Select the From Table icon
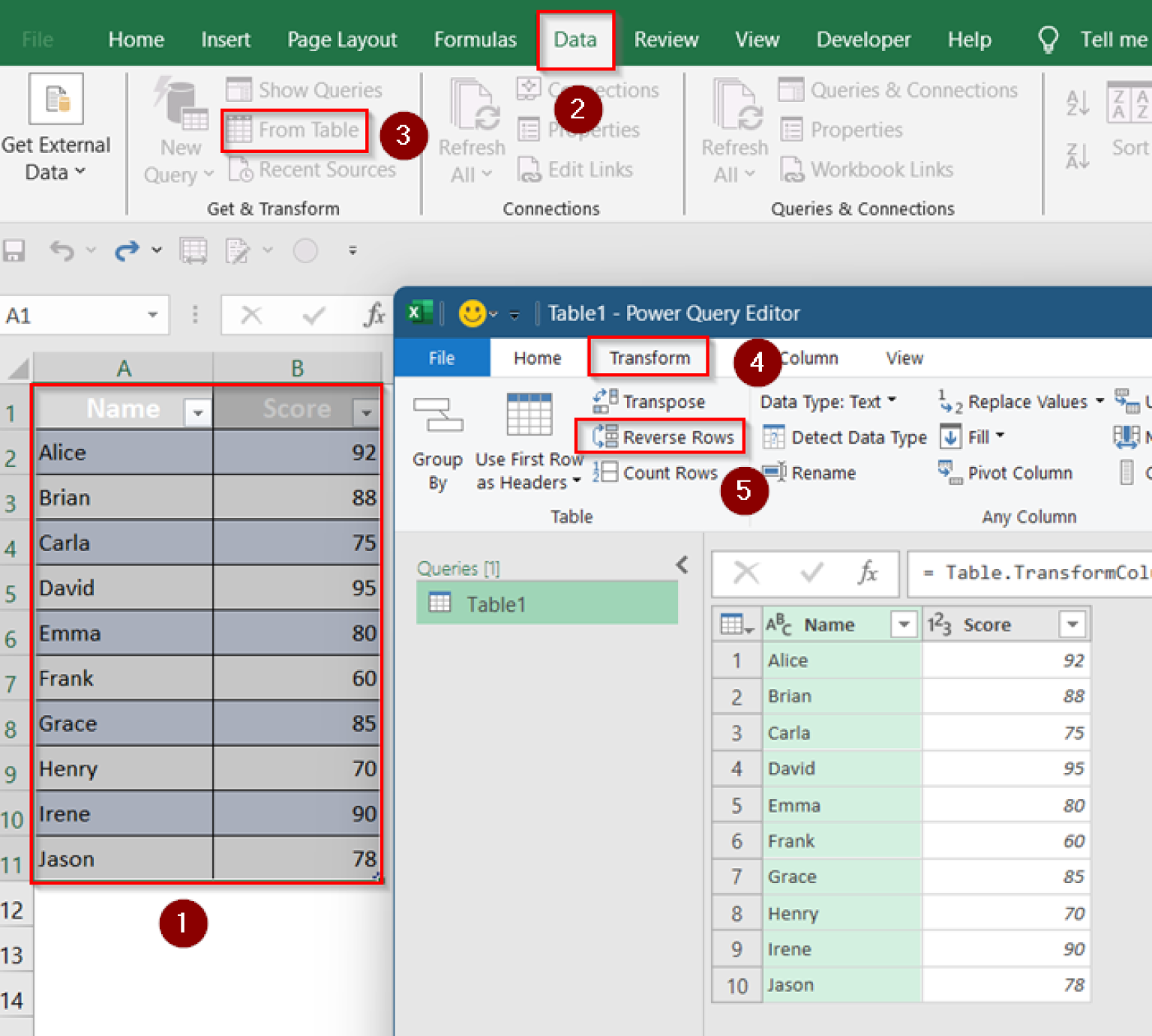This screenshot has height=1036, width=1152. coord(293,130)
